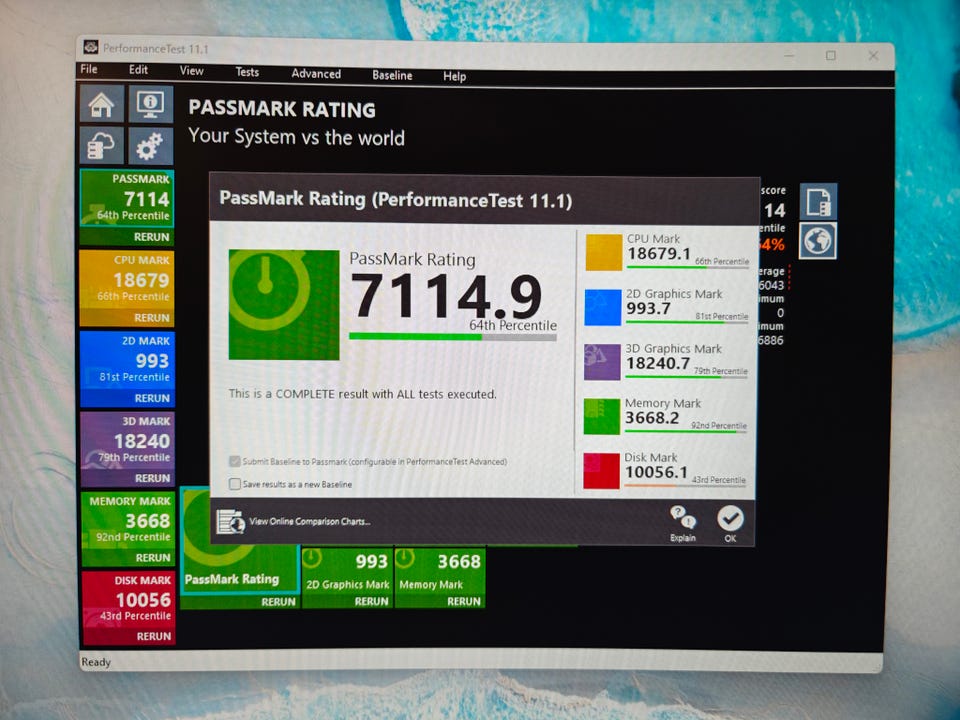Click the COMPLETE result message text
This screenshot has height=720, width=960.
362,394
